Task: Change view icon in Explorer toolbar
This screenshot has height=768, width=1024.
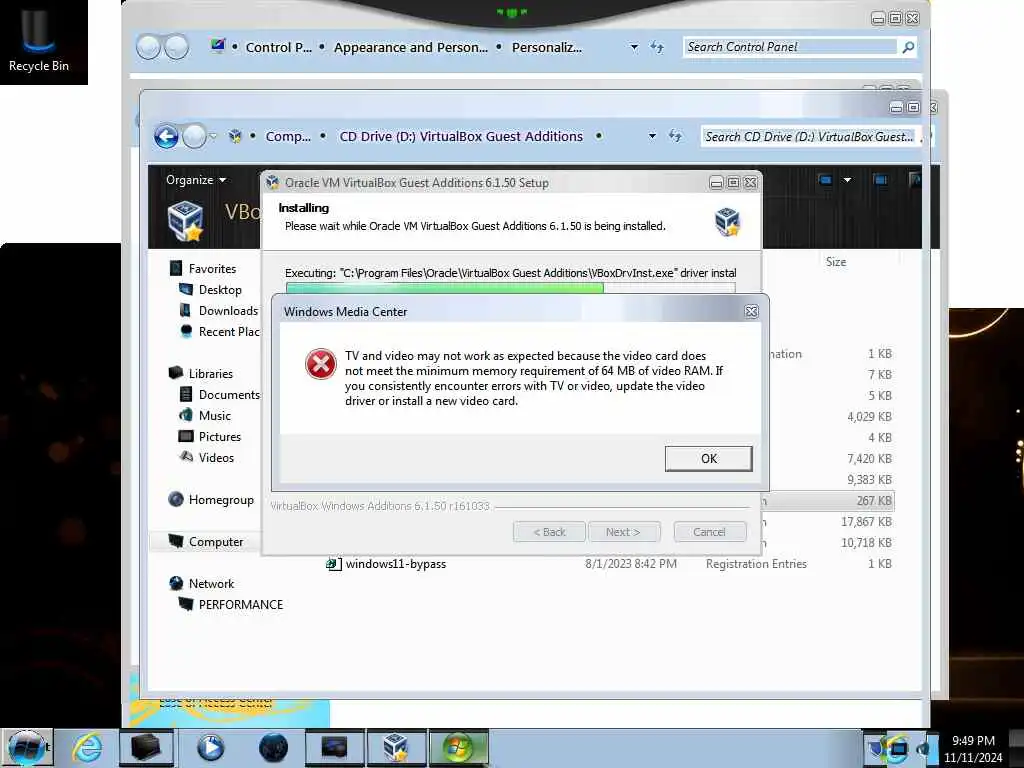Action: 825,180
